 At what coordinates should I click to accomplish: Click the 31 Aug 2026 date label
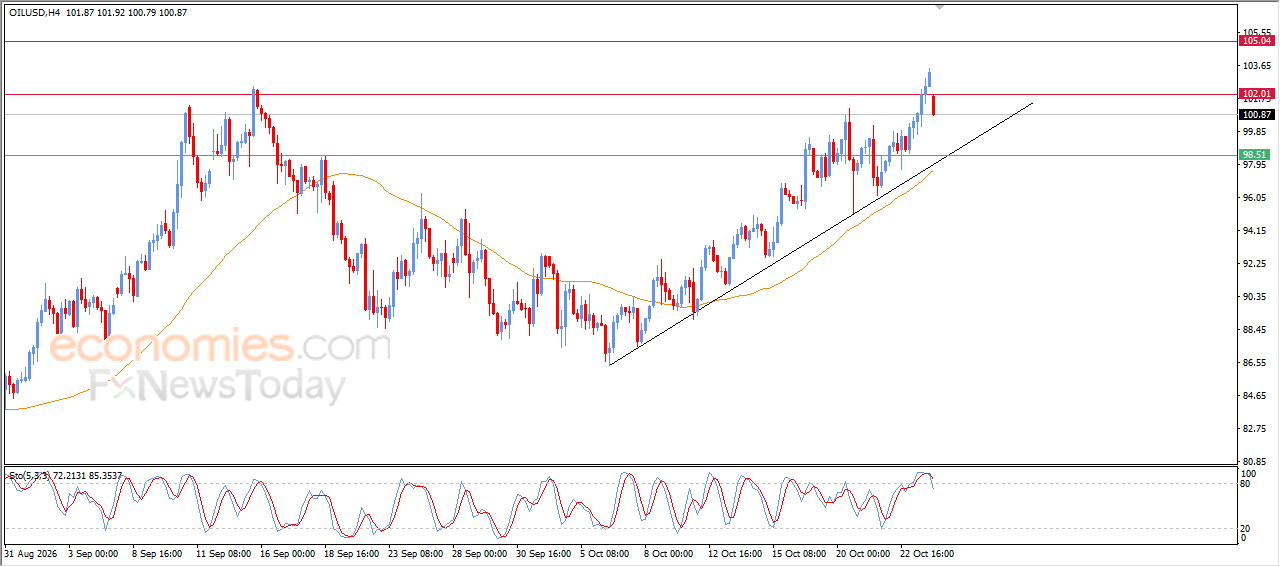pos(29,553)
